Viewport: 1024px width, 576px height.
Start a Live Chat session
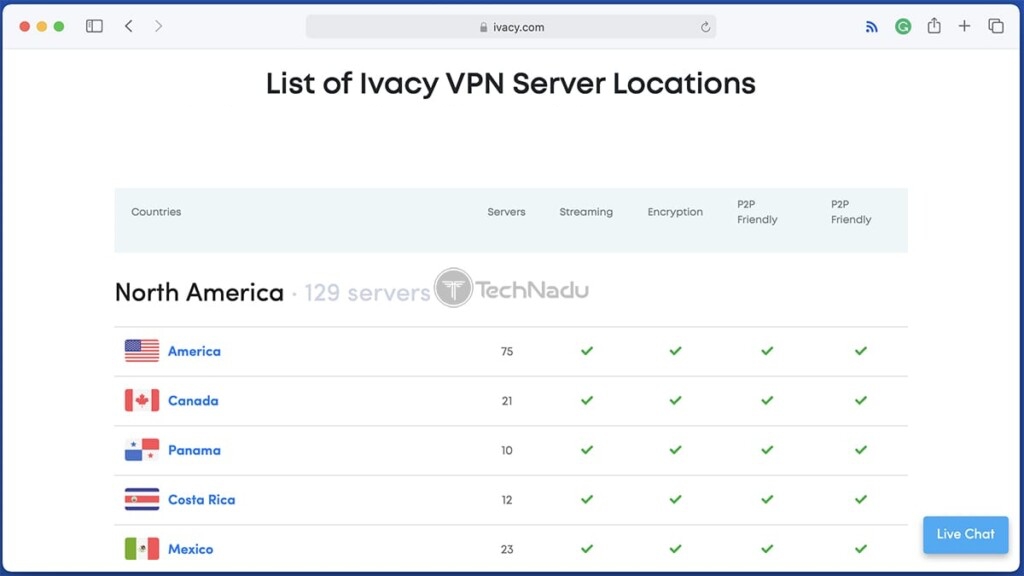(x=965, y=534)
